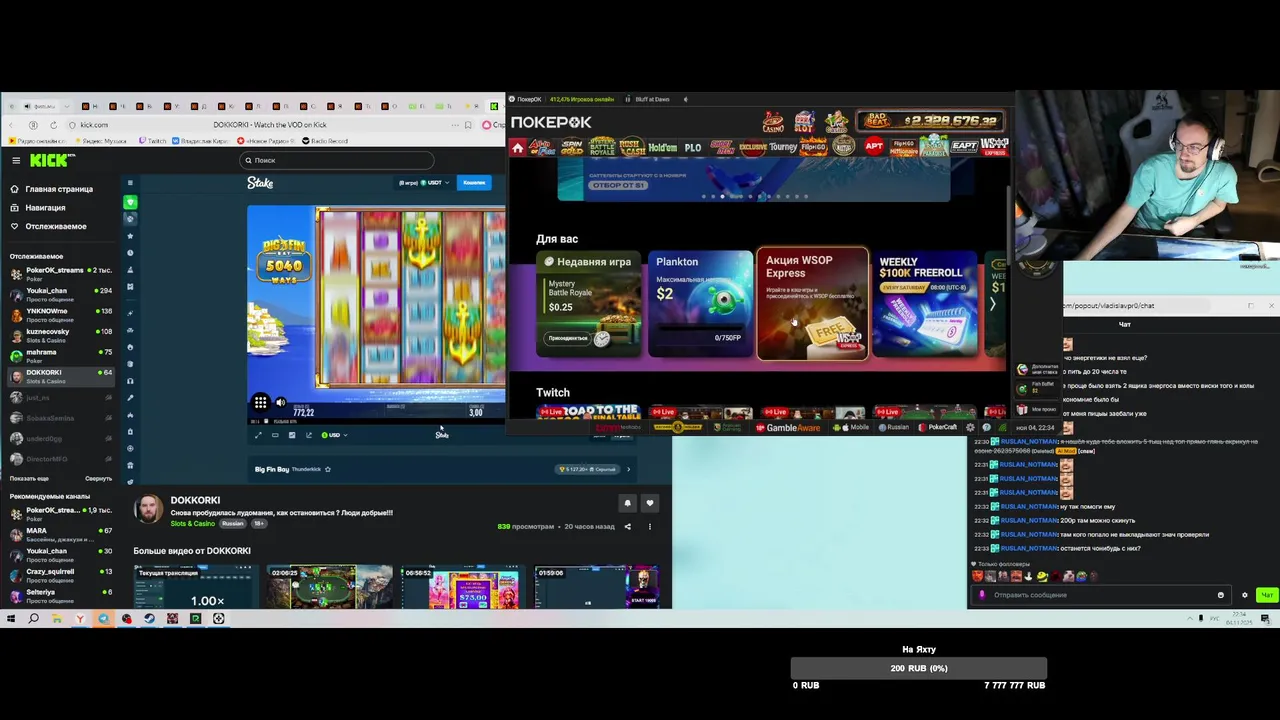
Task: Open USD display currency dropdown below game
Action: click(x=333, y=435)
